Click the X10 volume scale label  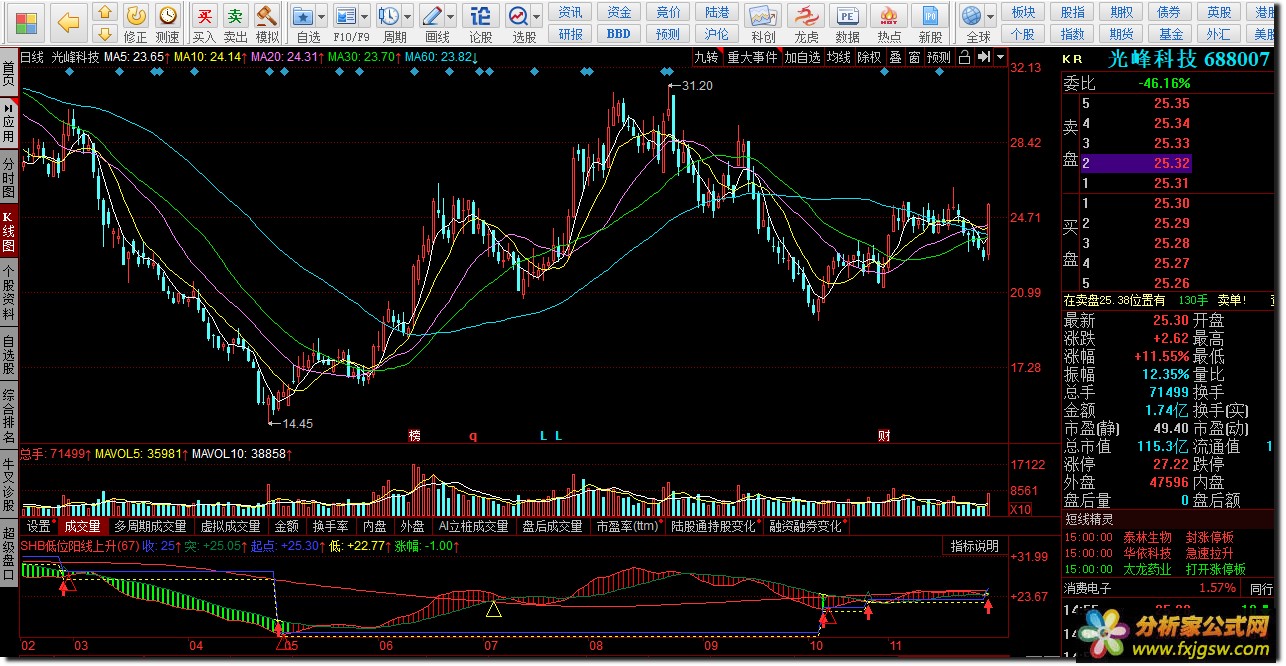[1020, 510]
